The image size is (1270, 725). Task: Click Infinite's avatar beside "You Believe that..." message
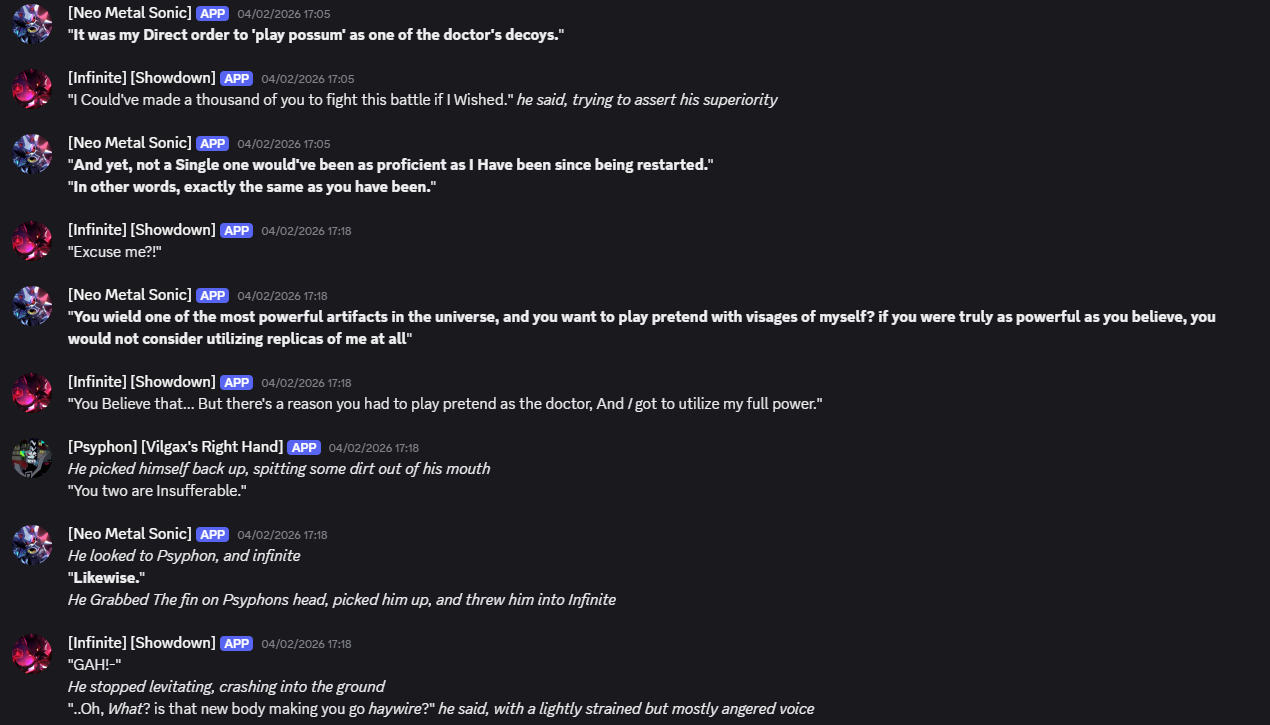point(32,392)
